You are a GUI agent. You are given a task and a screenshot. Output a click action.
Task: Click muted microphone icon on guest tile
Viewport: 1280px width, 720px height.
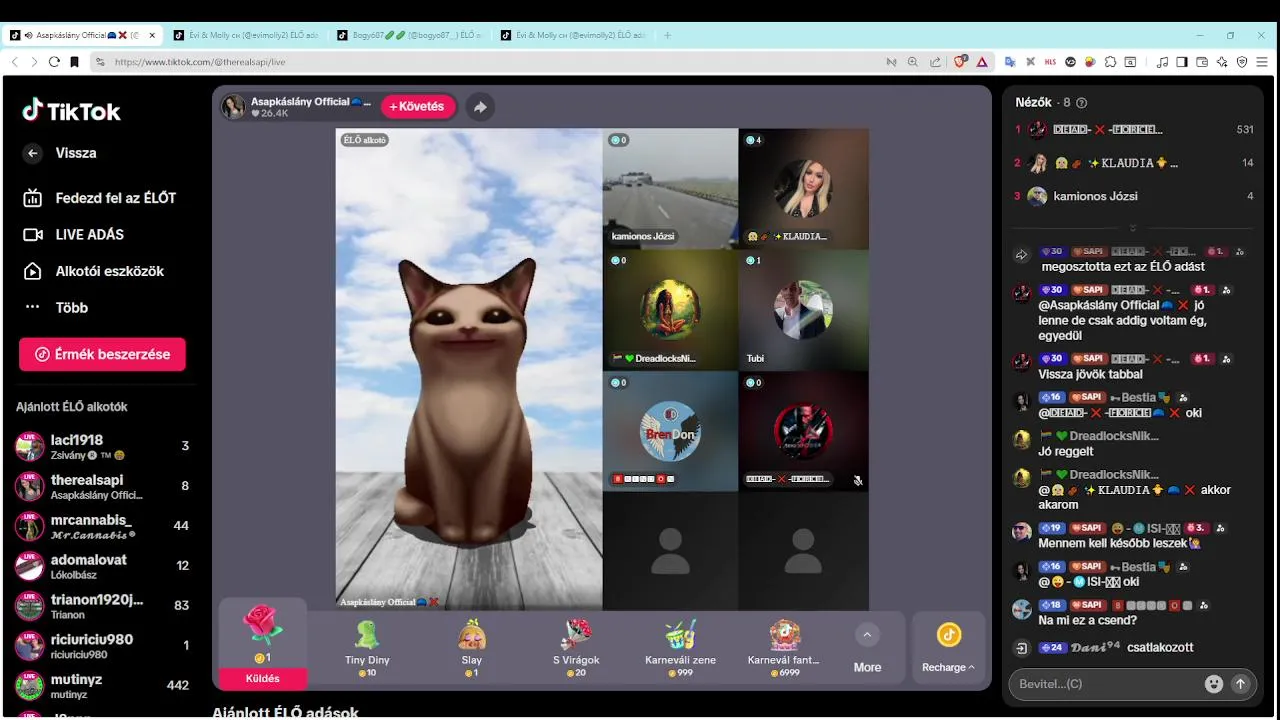(x=857, y=480)
